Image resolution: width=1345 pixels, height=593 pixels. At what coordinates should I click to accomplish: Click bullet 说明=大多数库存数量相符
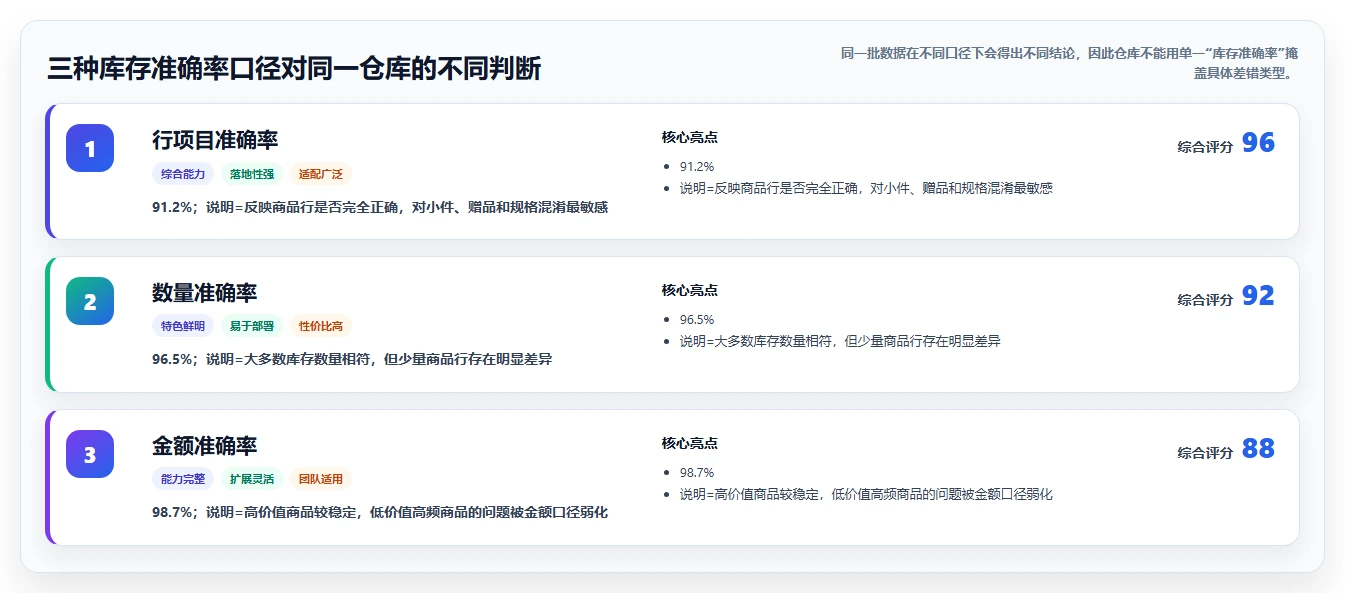coord(840,341)
